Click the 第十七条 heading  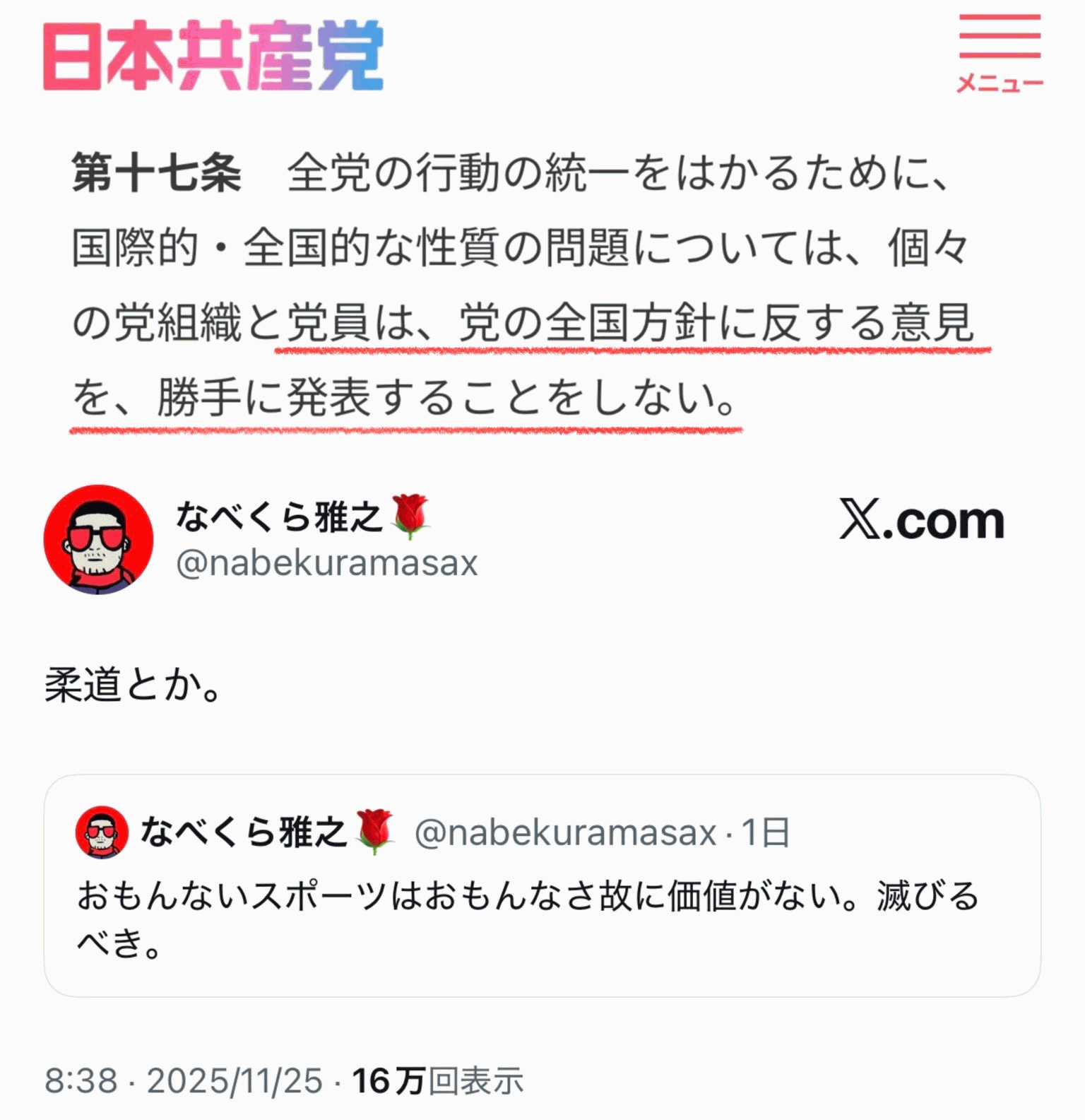pos(157,173)
